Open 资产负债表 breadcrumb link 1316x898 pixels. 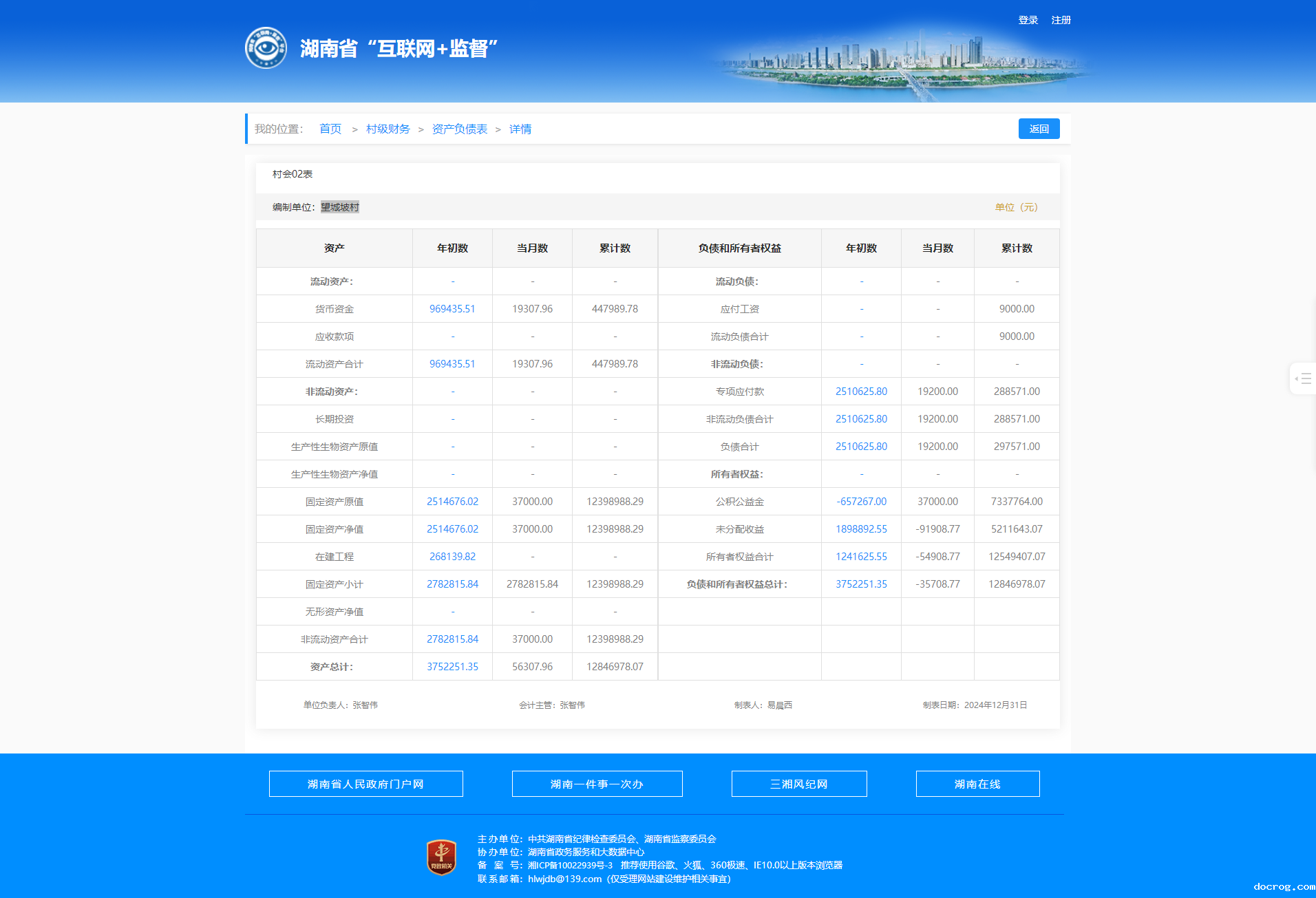[x=459, y=129]
